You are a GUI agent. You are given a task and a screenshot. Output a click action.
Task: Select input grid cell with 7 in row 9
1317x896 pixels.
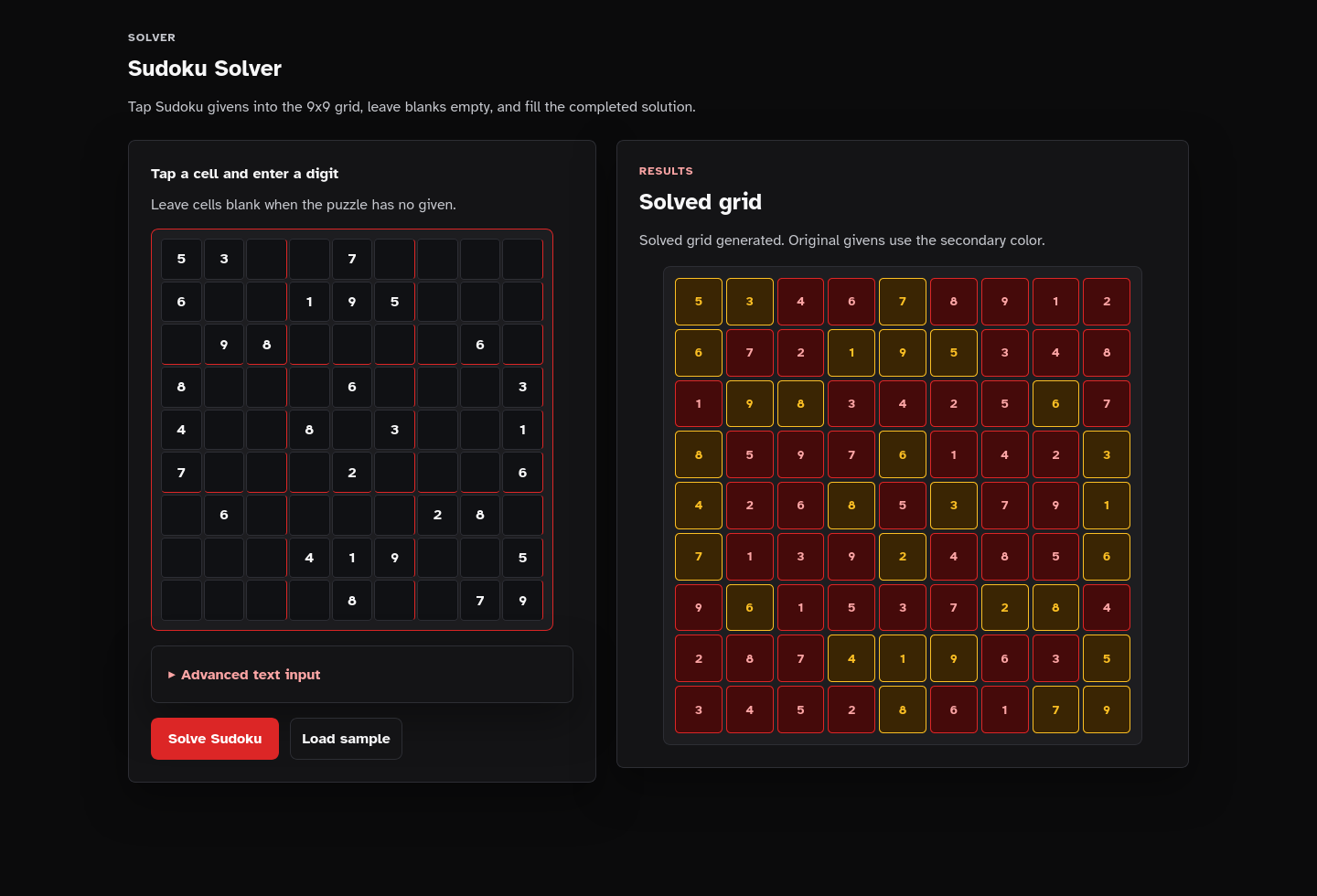tap(480, 601)
